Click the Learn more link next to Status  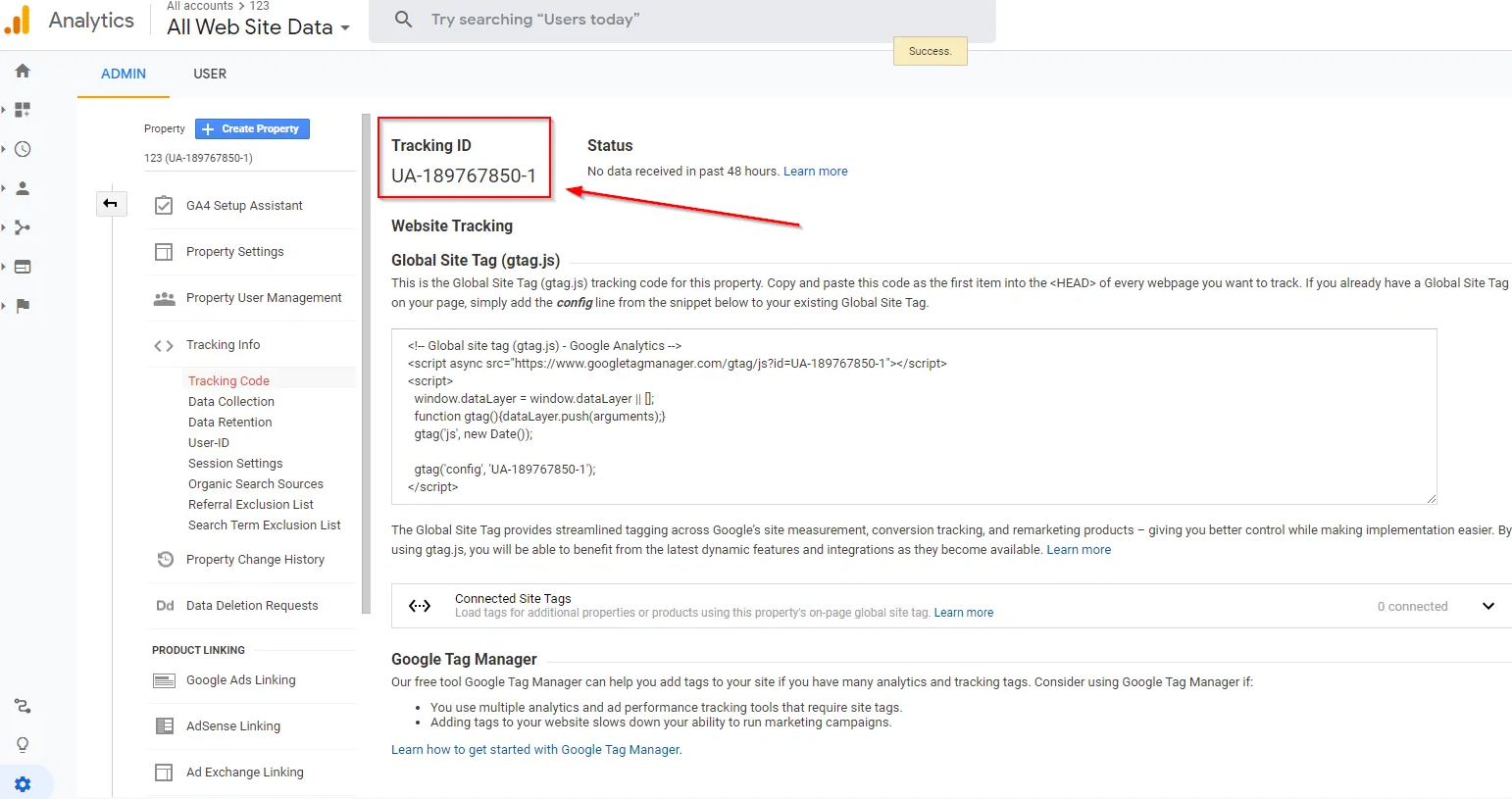coord(815,171)
